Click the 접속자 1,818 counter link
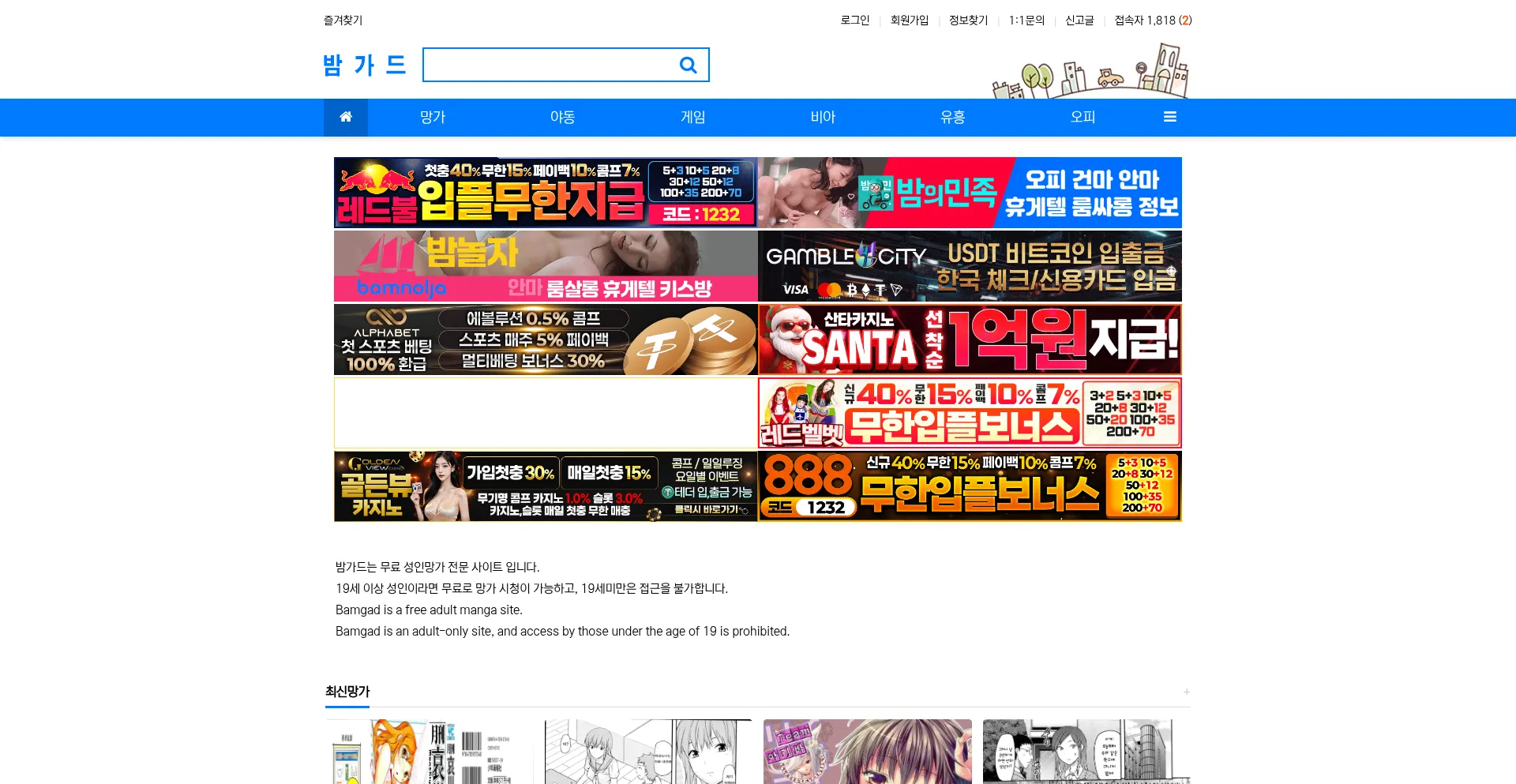This screenshot has width=1516, height=784. click(x=1153, y=21)
